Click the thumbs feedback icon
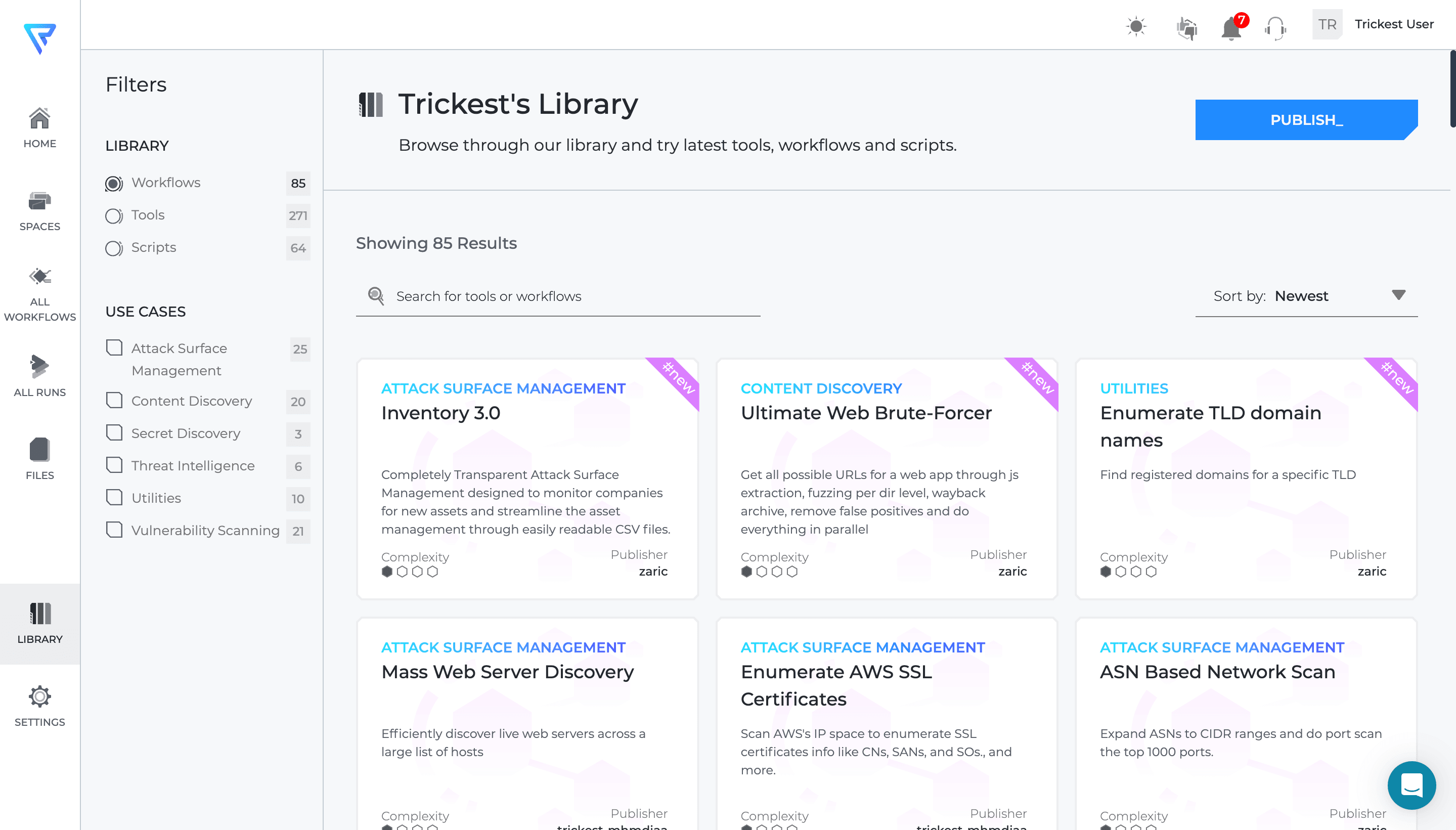The width and height of the screenshot is (1456, 830). tap(1187, 27)
